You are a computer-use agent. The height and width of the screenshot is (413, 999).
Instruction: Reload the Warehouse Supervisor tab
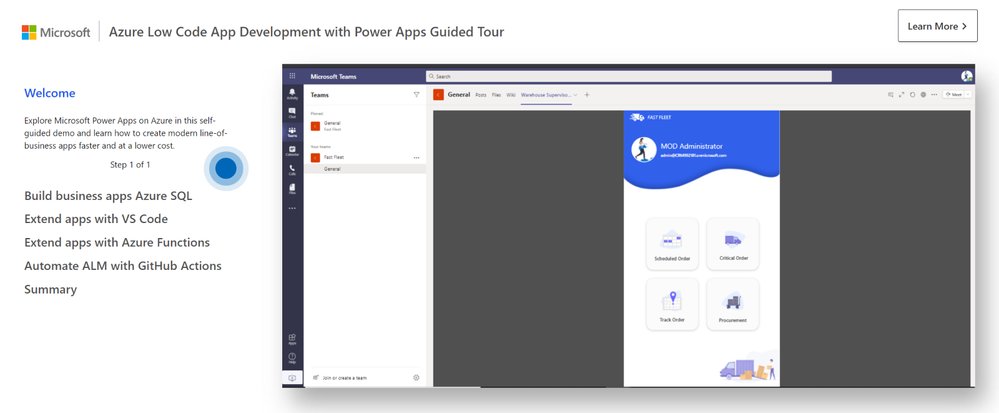912,94
